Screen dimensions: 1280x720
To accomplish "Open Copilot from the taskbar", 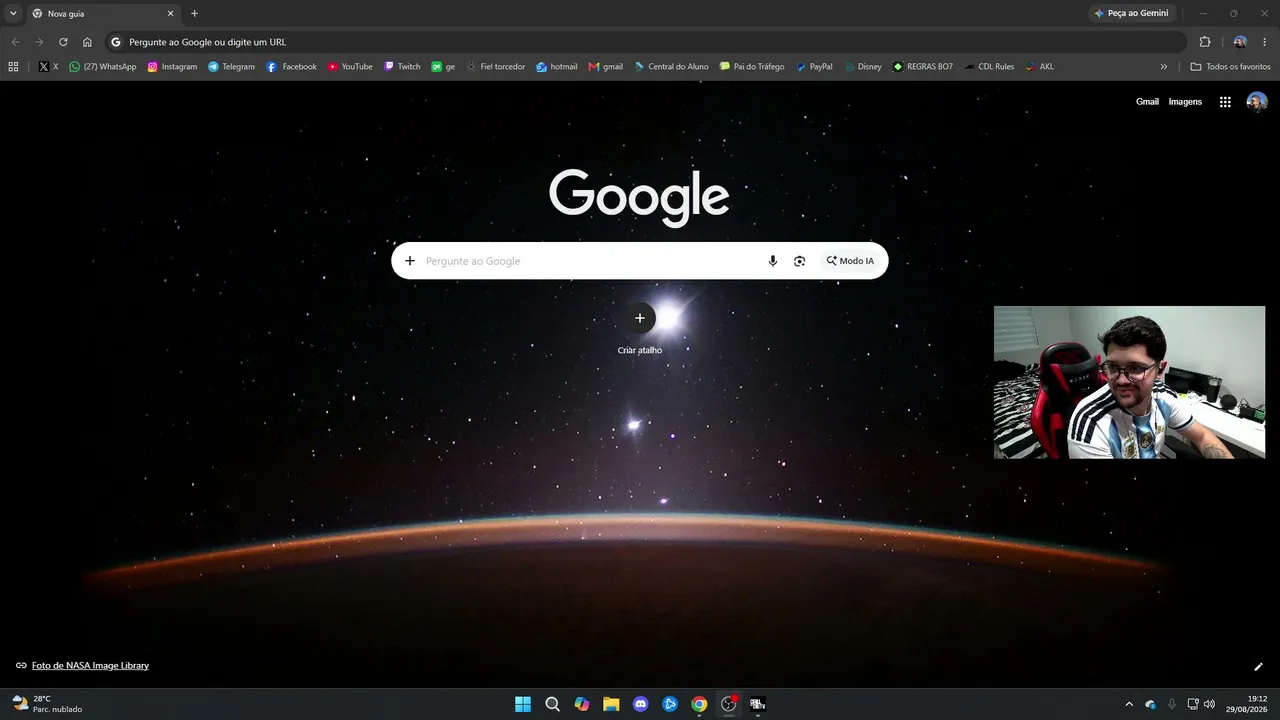I will 582,704.
